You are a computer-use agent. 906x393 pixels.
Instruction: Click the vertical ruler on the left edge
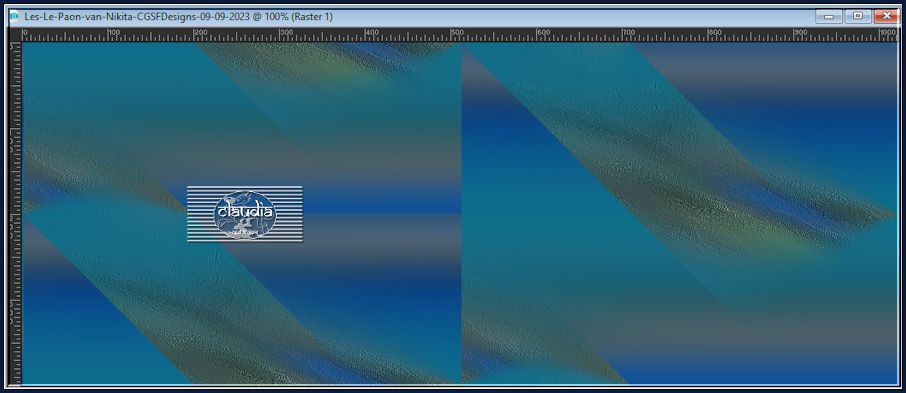(x=16, y=213)
